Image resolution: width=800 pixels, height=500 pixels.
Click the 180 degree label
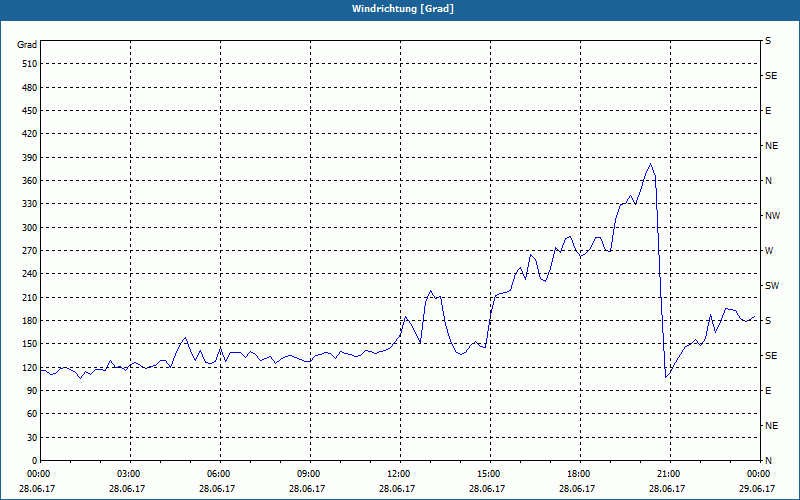pos(30,321)
